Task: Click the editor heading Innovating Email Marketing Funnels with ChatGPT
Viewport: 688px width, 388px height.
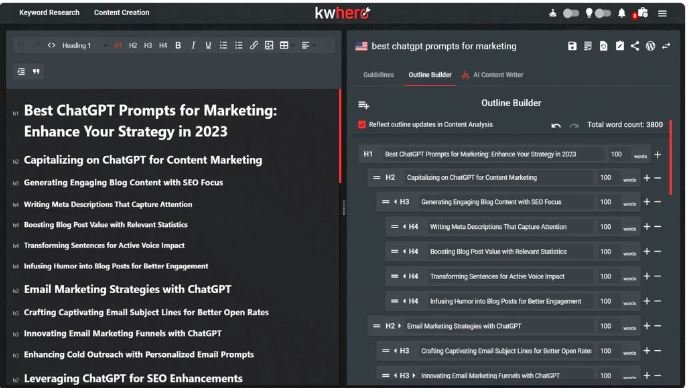Action: tap(122, 334)
